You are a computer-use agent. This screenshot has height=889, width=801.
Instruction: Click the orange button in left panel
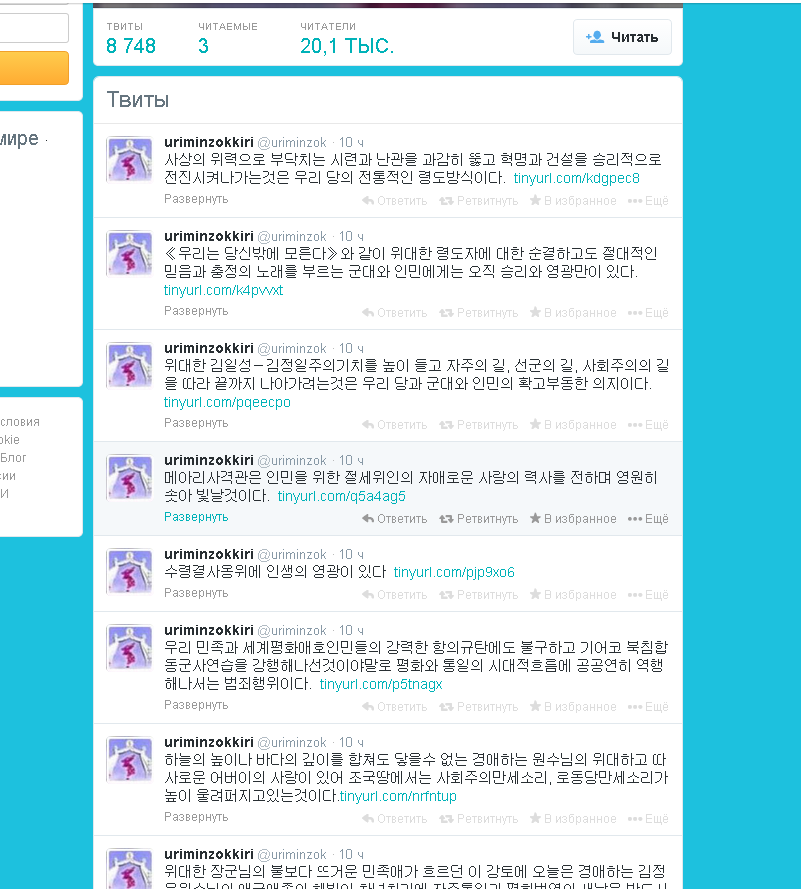[x=34, y=68]
